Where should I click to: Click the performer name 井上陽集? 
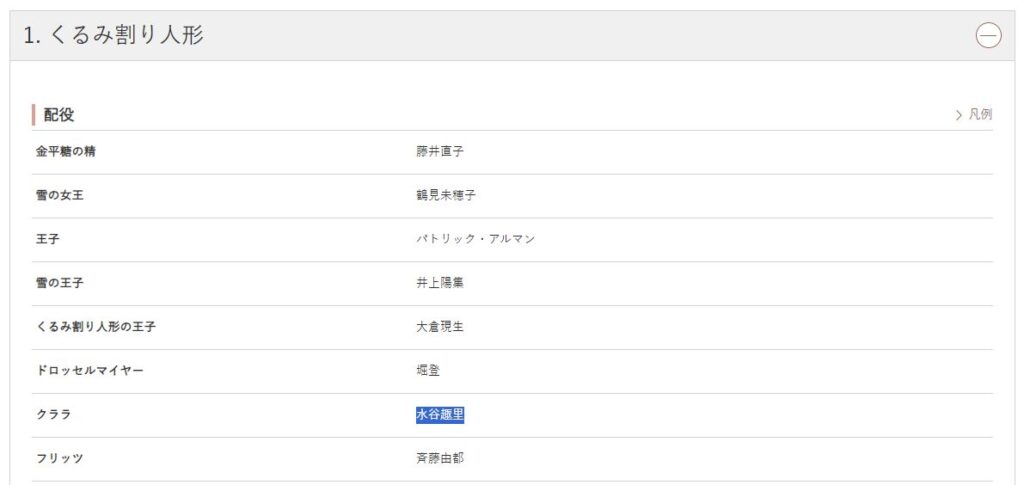coord(440,283)
